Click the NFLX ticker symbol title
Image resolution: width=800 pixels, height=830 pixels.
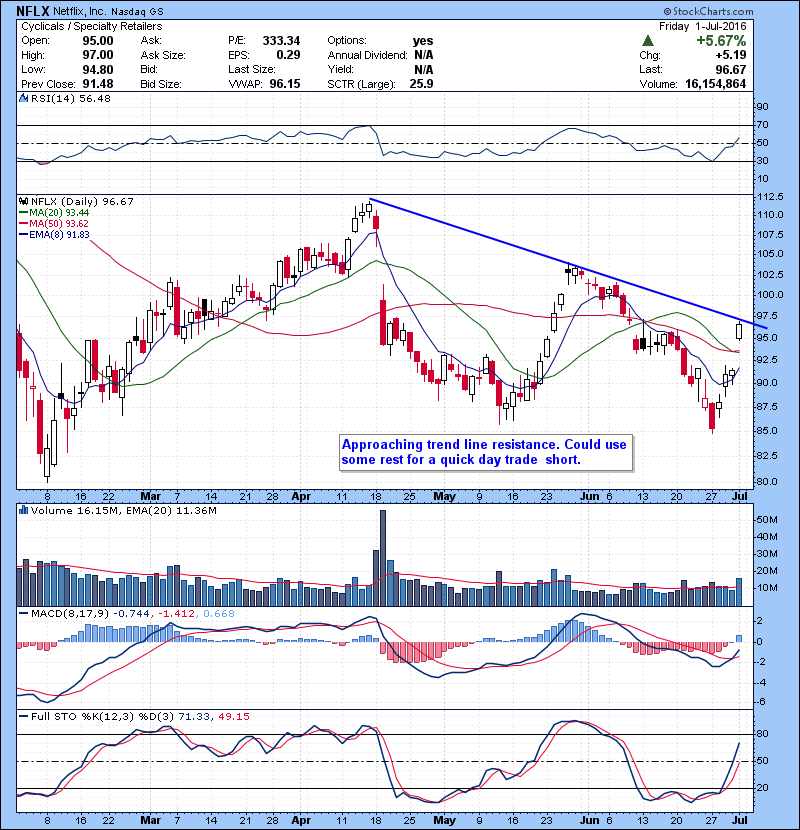click(33, 11)
